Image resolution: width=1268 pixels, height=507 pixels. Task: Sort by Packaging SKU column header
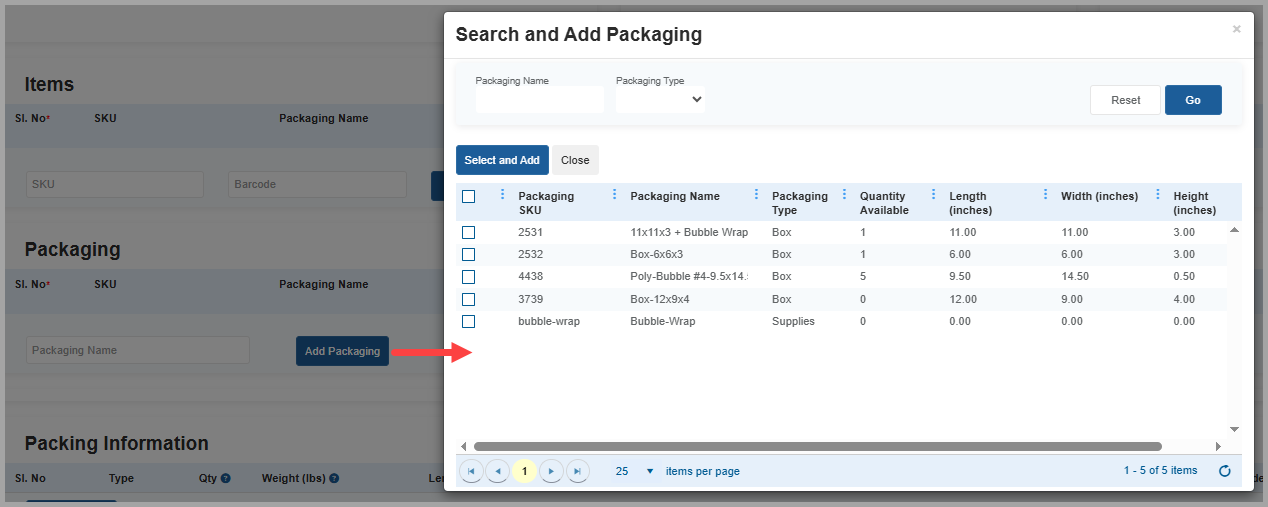[x=546, y=203]
